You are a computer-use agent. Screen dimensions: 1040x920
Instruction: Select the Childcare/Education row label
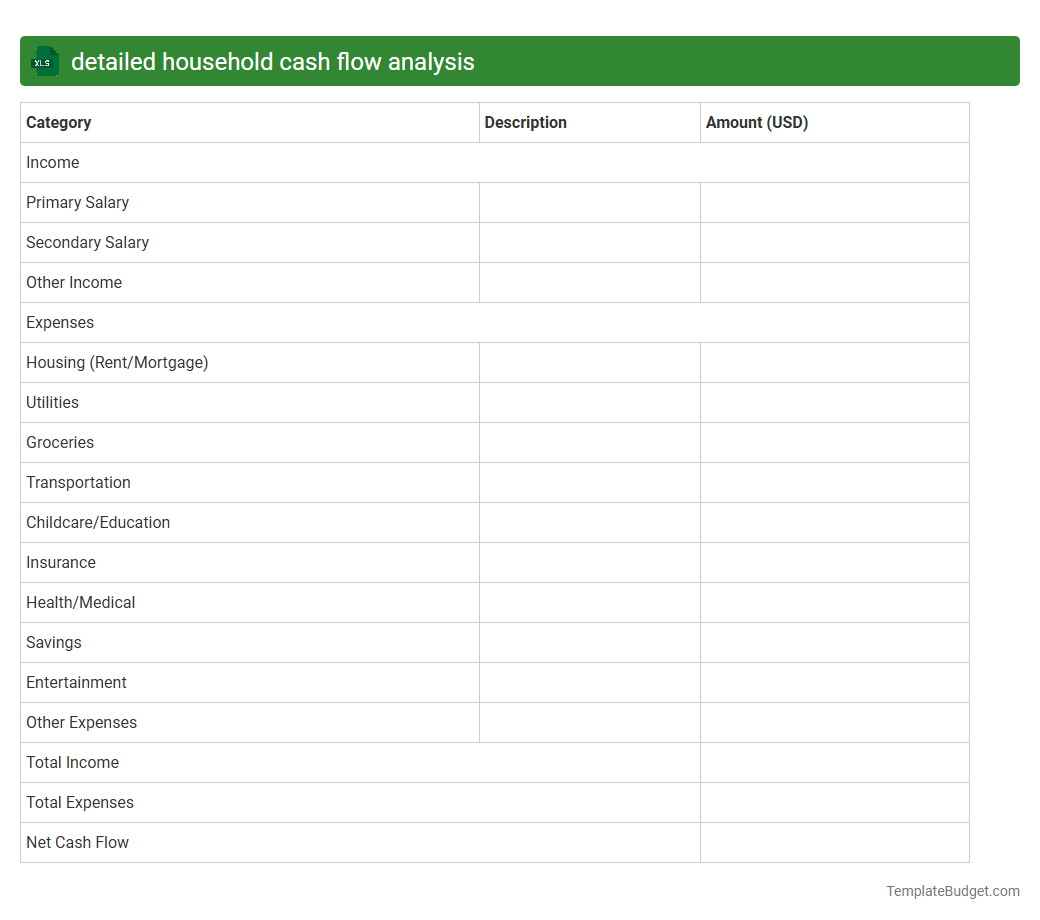pyautogui.click(x=97, y=522)
